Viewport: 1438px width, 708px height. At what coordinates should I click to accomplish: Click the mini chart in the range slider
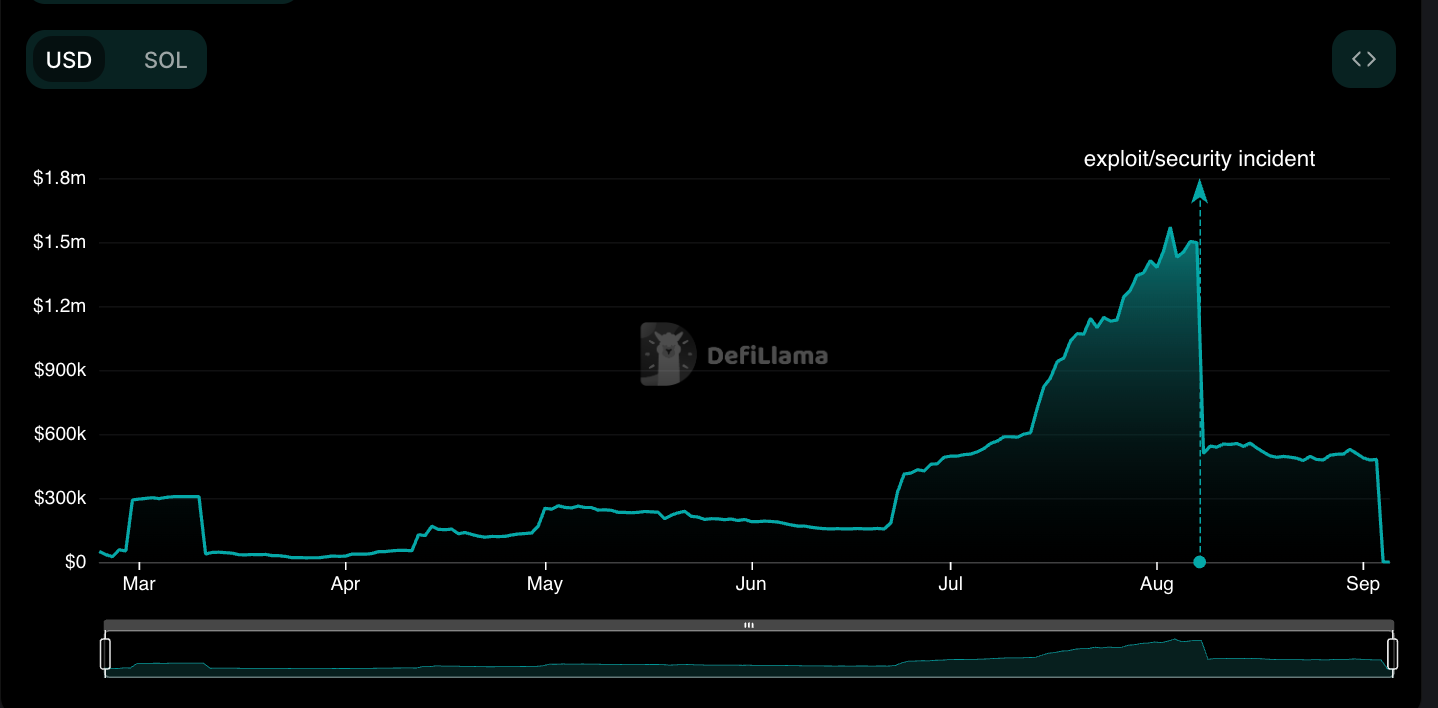[750, 660]
